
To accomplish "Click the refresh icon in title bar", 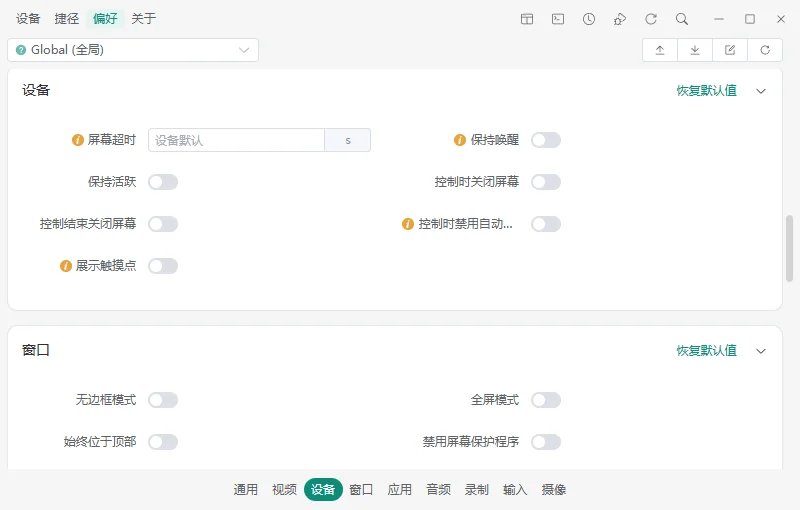I will coord(651,19).
